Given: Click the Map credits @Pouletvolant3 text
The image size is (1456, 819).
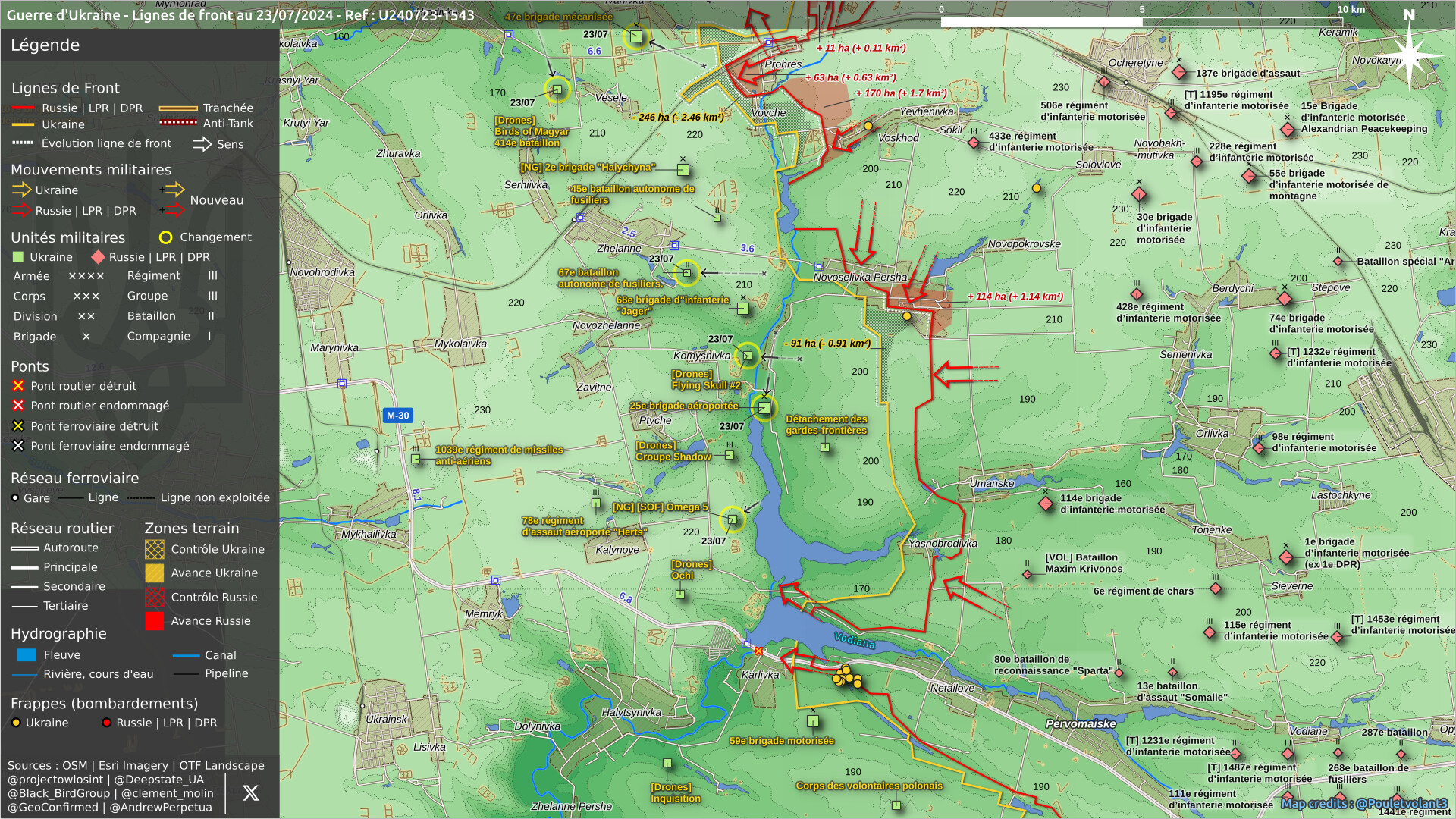Looking at the screenshot, I should pyautogui.click(x=1363, y=803).
